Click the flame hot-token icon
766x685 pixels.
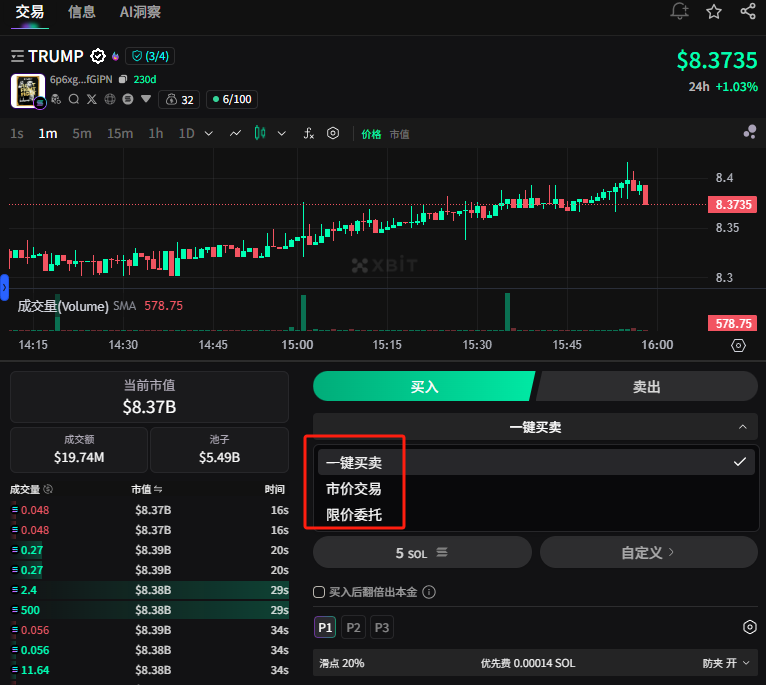click(x=115, y=56)
